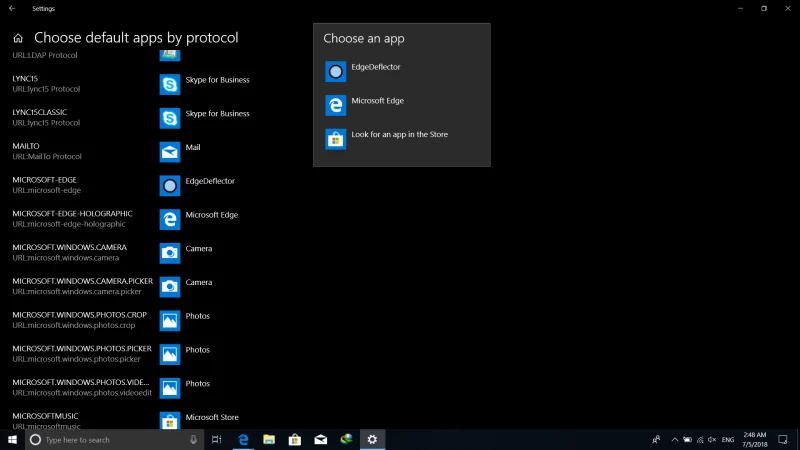Image resolution: width=800 pixels, height=450 pixels.
Task: Click Camera icon for CAMERA.PICKER row
Action: point(170,287)
